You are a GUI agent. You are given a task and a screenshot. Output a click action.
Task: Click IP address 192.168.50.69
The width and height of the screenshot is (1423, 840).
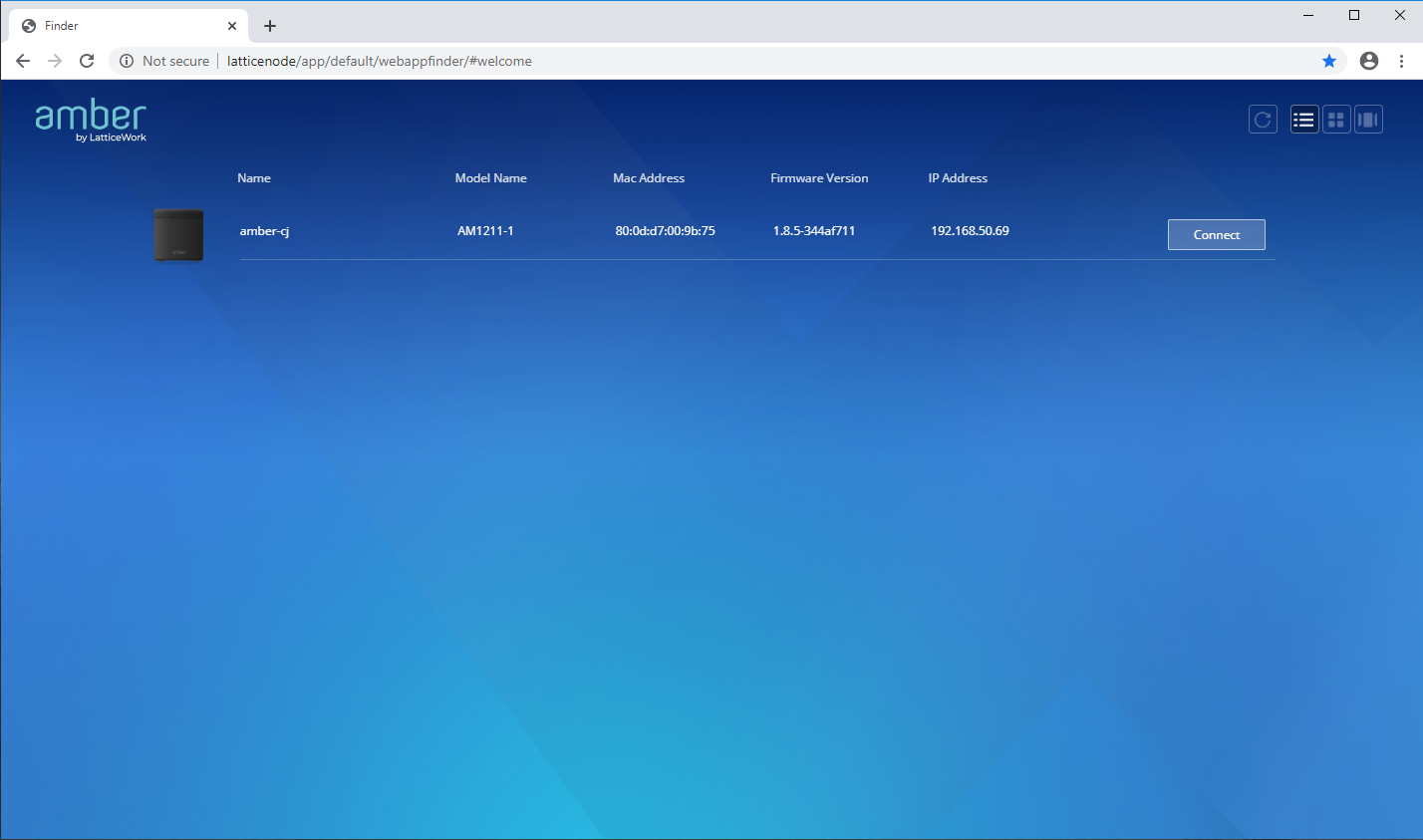tap(970, 231)
